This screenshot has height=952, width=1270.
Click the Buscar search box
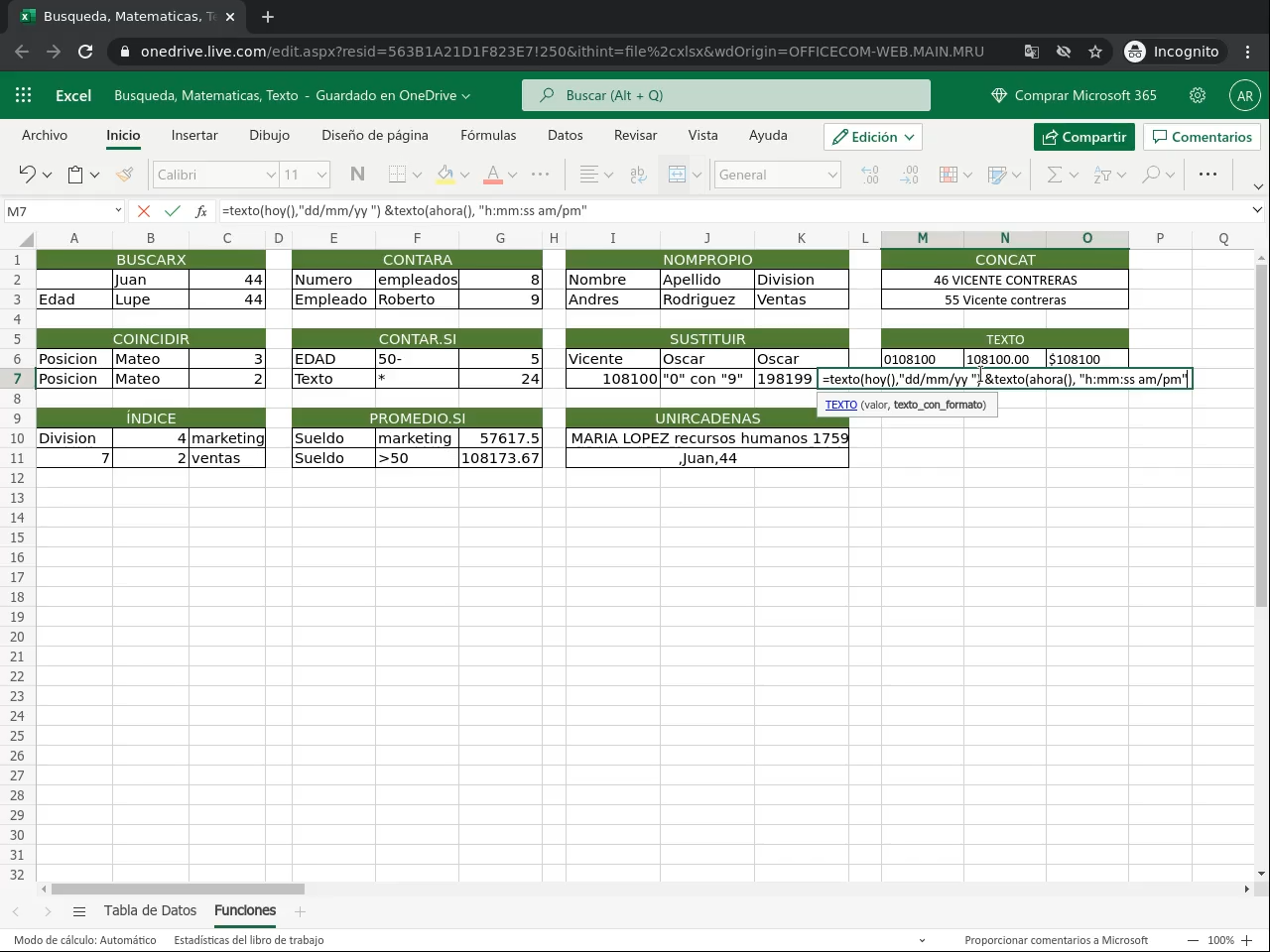[x=726, y=95]
